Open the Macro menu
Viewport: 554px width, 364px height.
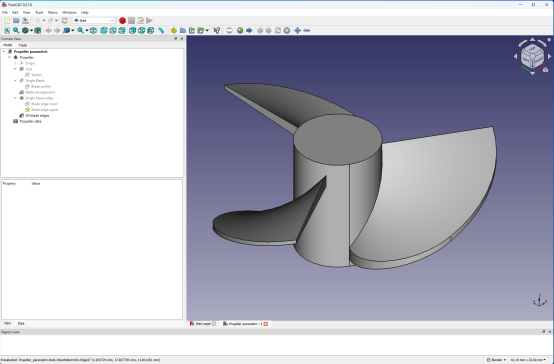53,12
